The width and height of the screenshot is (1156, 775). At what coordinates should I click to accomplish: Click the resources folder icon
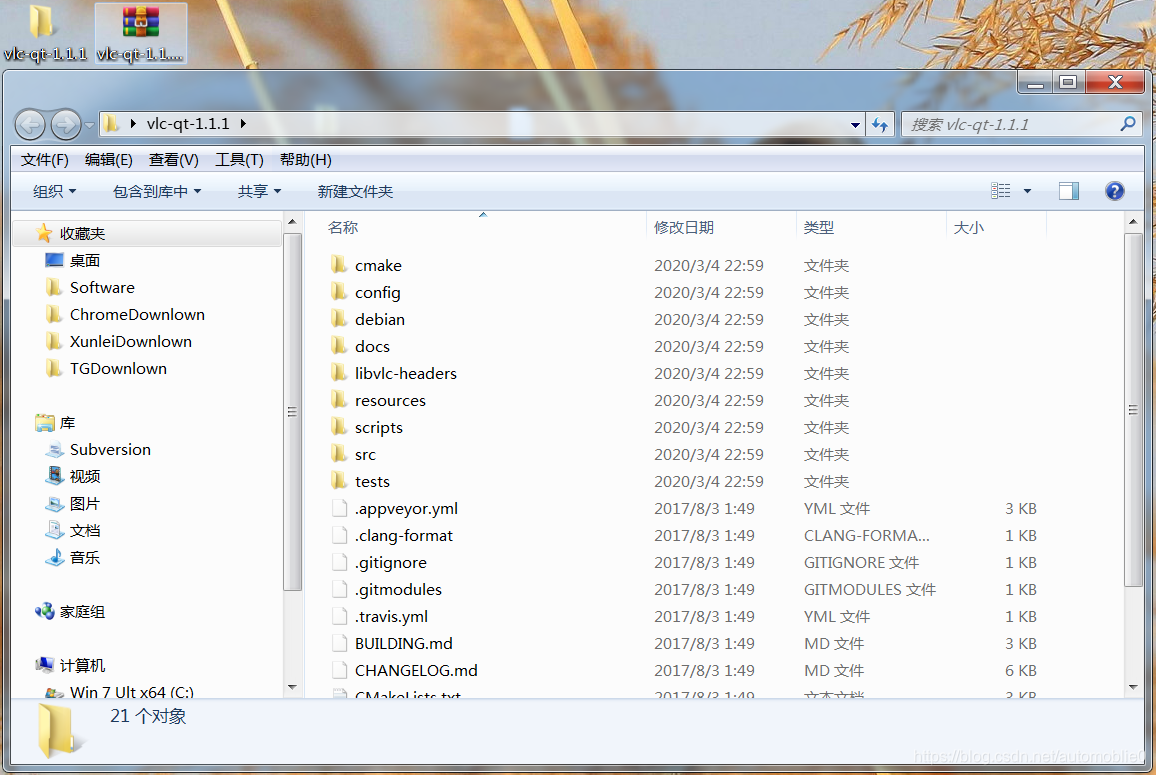click(339, 400)
